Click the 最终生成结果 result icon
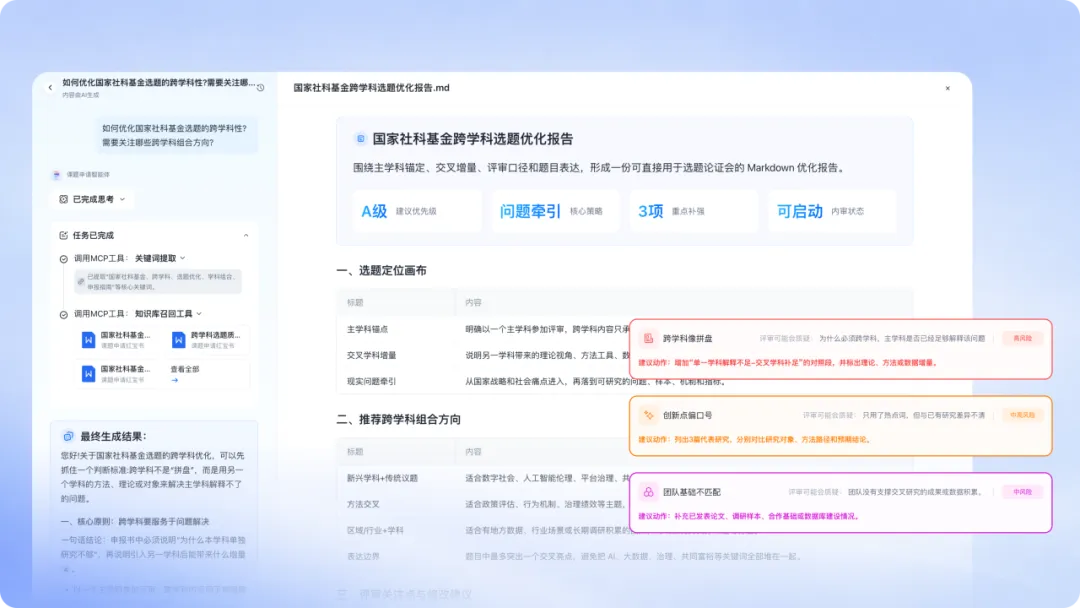The image size is (1080, 608). [68, 436]
